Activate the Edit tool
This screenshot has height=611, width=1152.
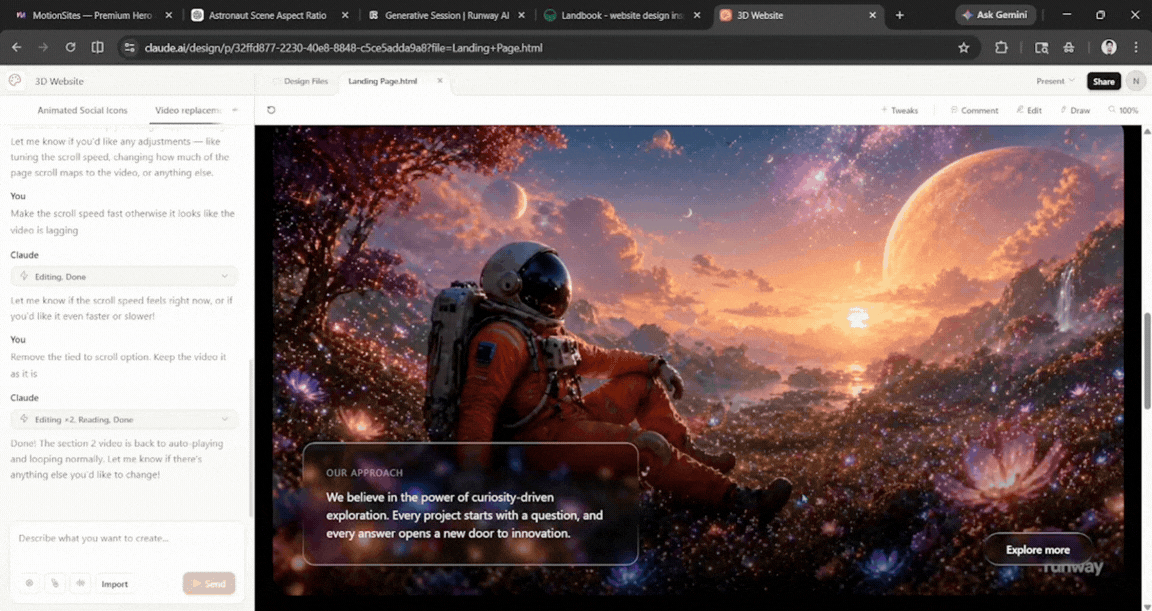point(1029,110)
